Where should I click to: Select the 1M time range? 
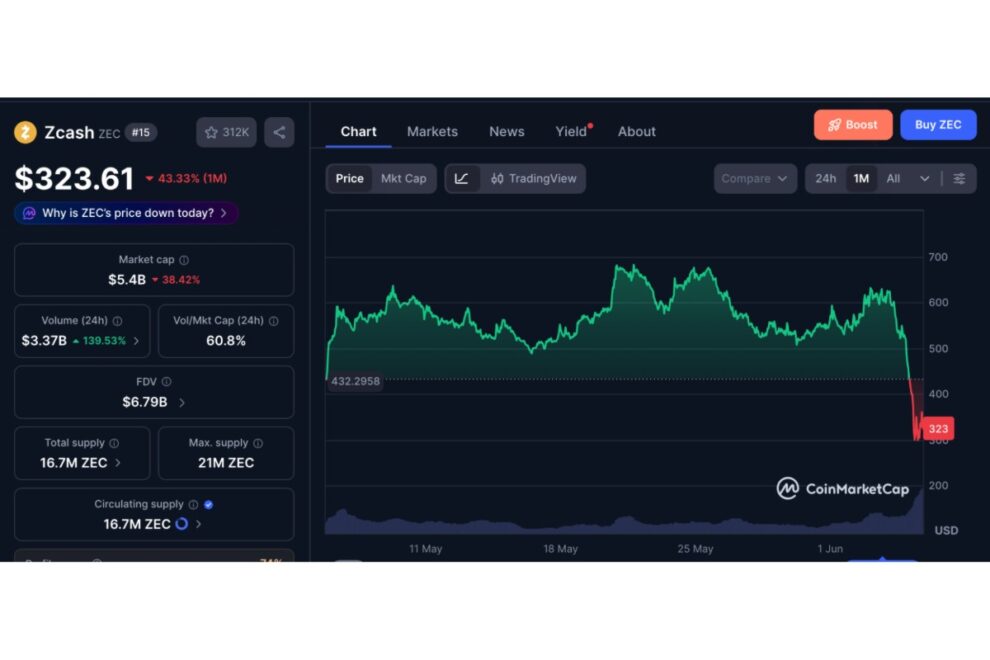[861, 179]
